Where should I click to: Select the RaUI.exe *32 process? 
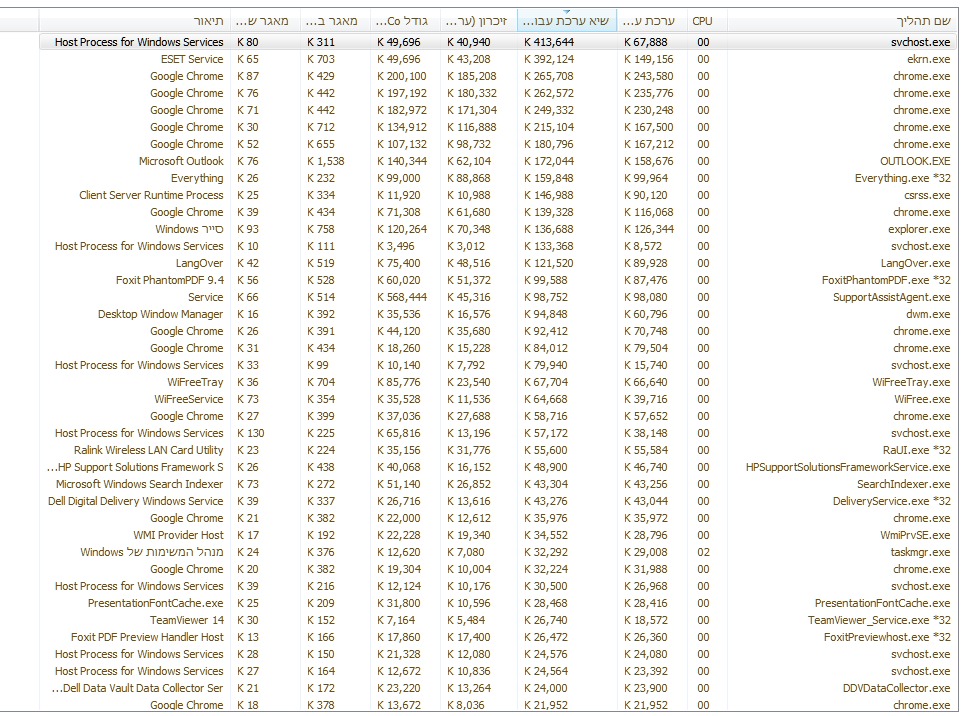(916, 450)
